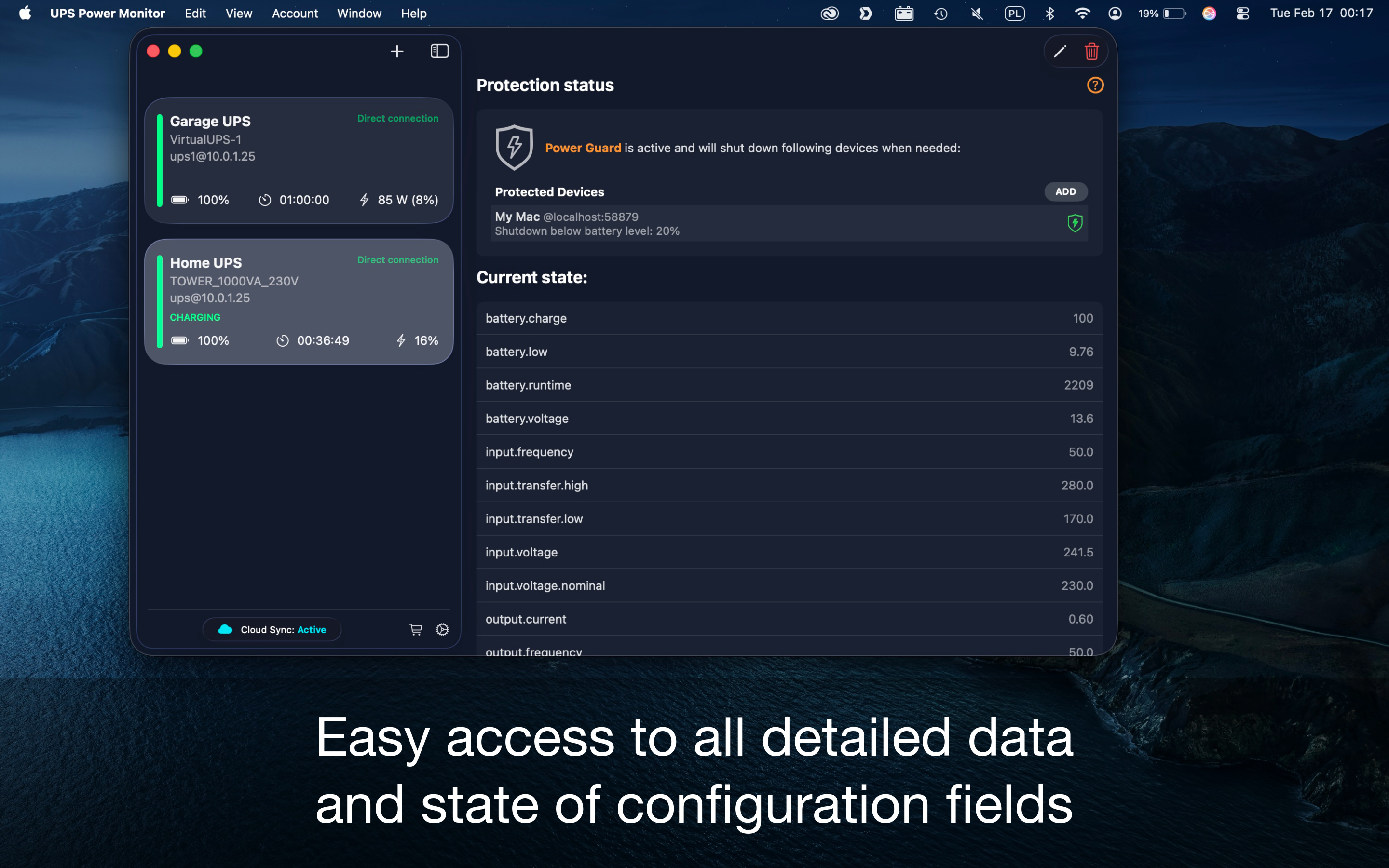
Task: Open the UPS Power Monitor menu
Action: point(108,13)
